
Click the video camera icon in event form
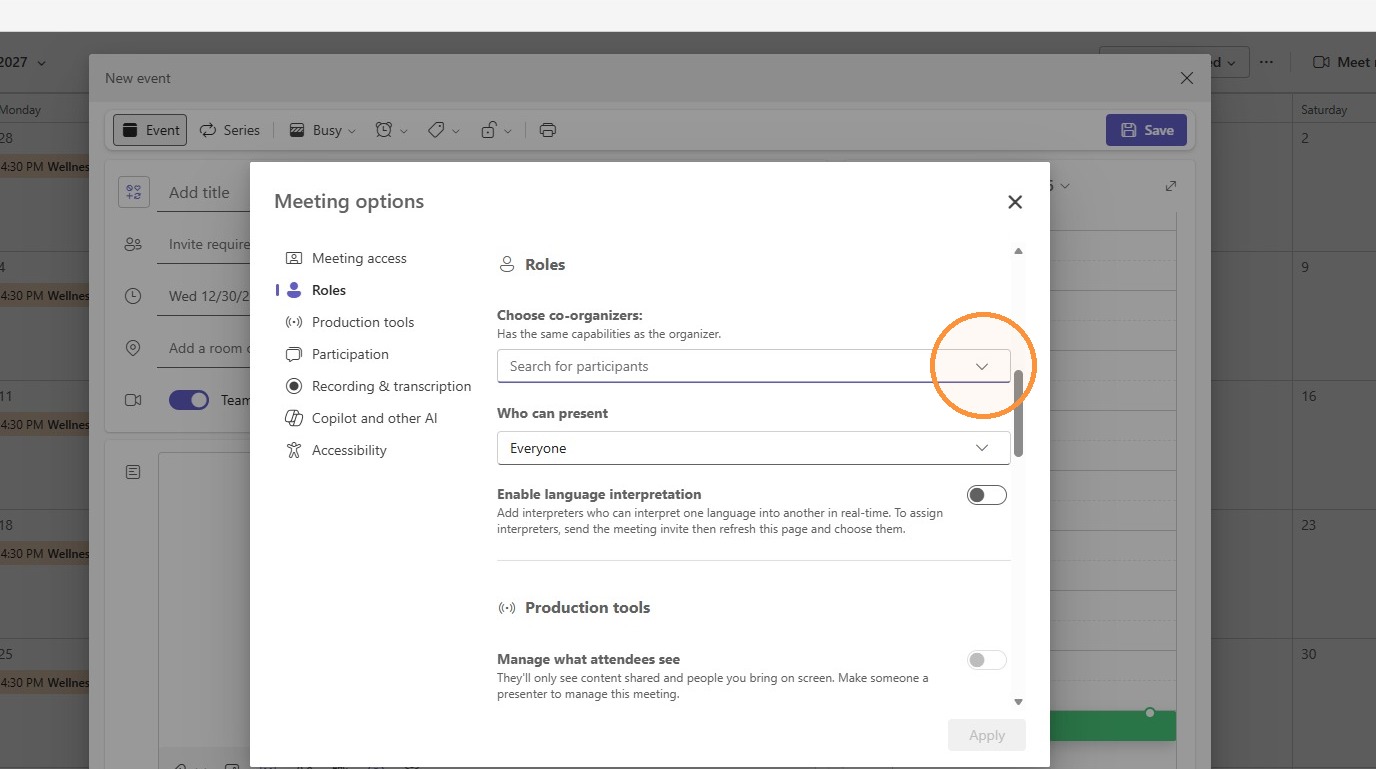(x=133, y=400)
